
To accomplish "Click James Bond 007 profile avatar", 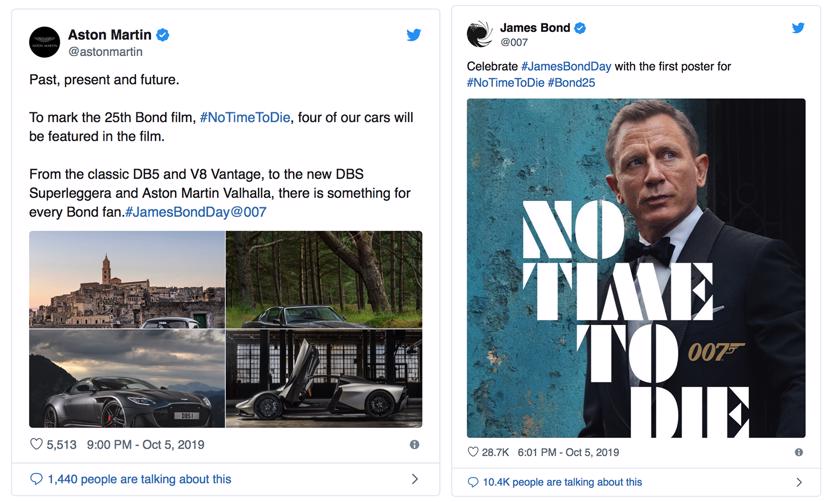I will click(480, 34).
